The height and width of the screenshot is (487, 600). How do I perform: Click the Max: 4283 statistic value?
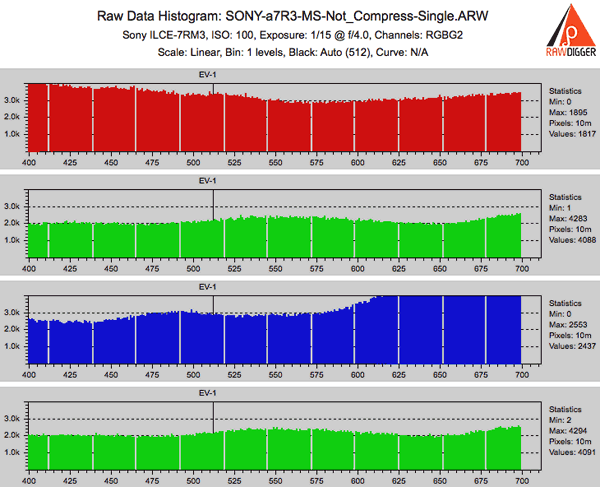coord(563,218)
